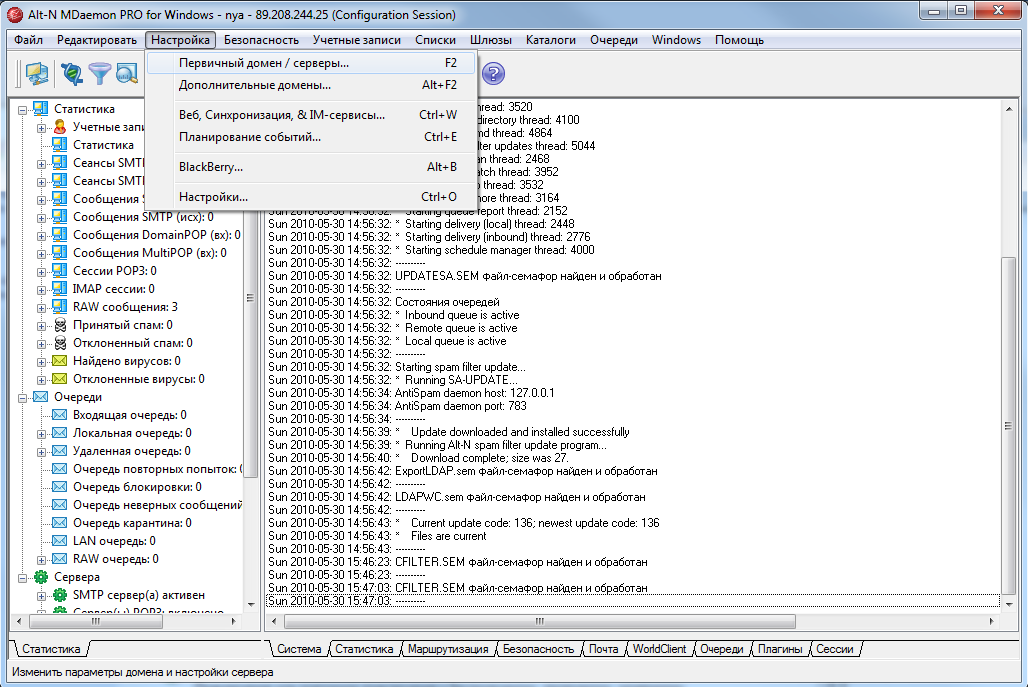1028x687 pixels.
Task: Expand the Учетные записи tree node
Action: point(41,128)
